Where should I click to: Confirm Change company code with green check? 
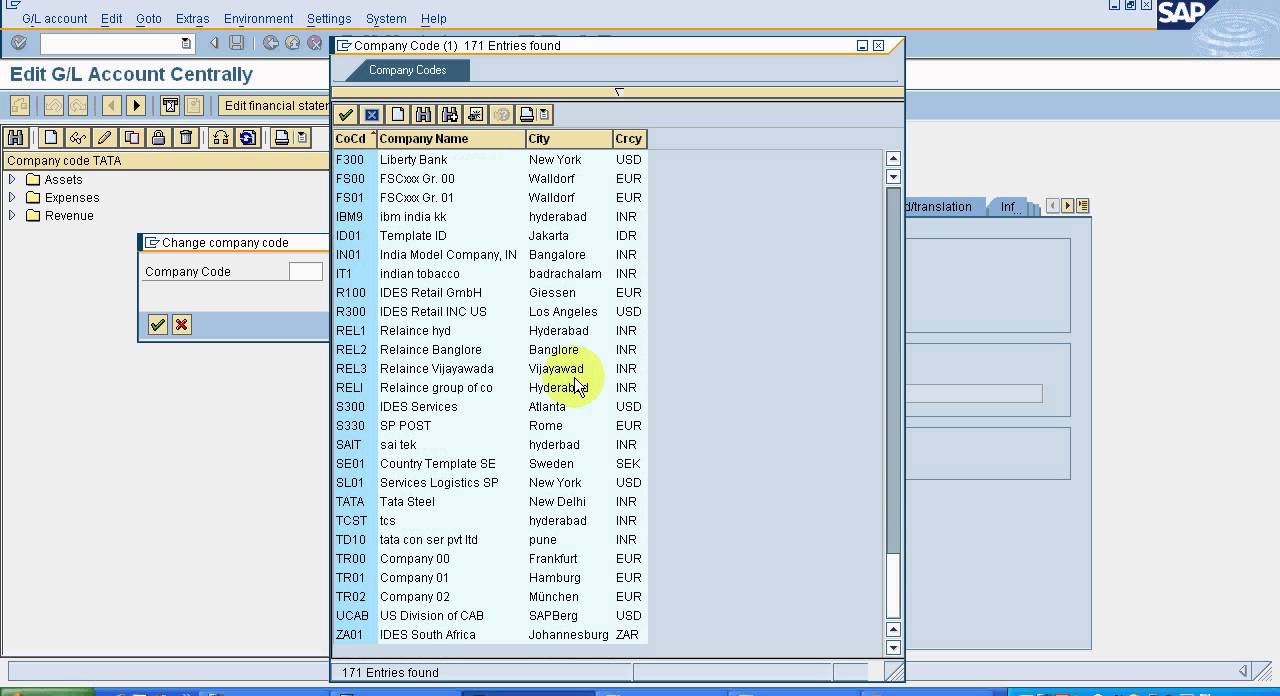click(158, 324)
